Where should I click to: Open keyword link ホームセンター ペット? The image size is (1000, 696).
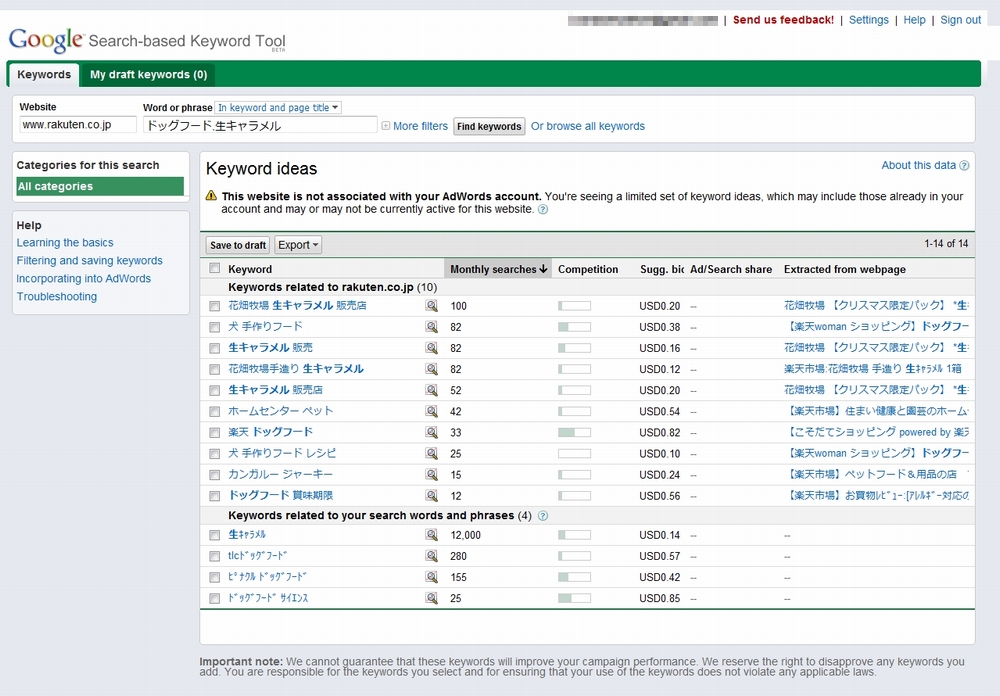281,411
